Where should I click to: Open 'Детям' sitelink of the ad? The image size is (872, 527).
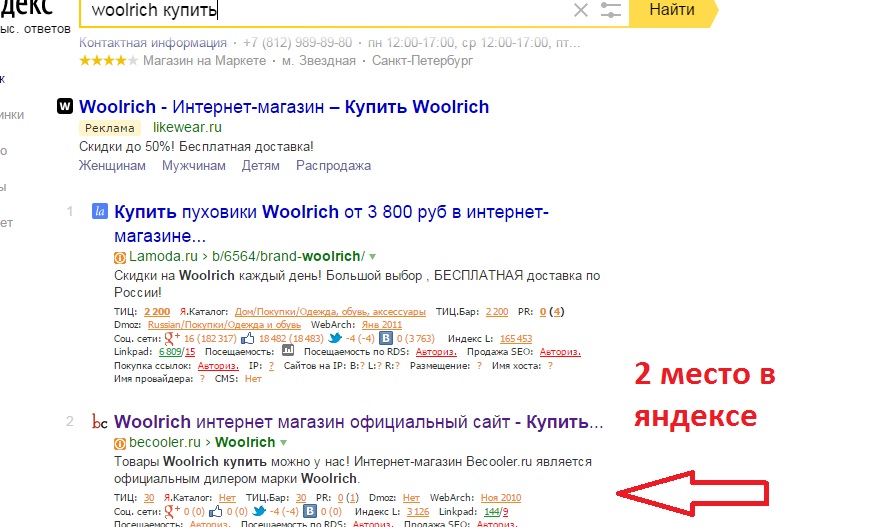[260, 166]
